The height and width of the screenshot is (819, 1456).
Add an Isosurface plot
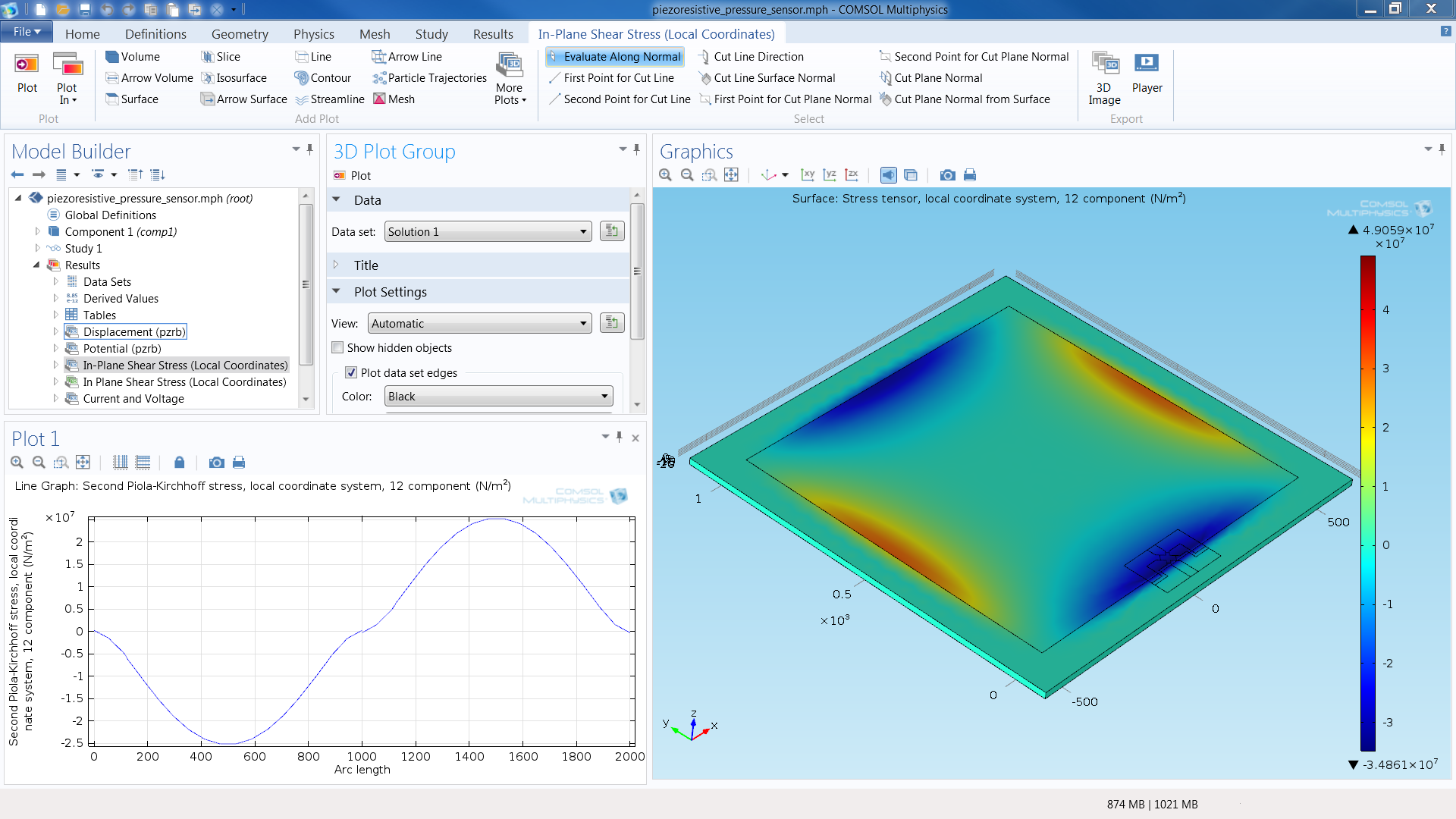coord(234,78)
